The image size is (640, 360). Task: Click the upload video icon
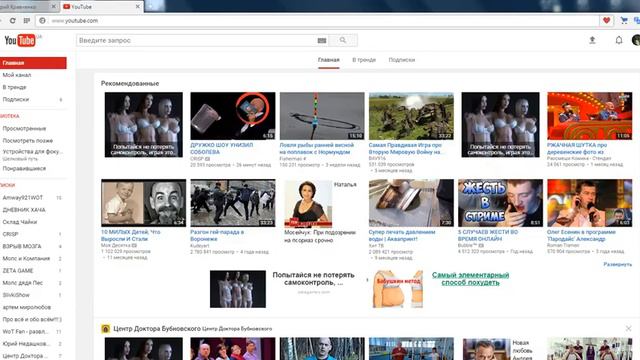point(592,40)
